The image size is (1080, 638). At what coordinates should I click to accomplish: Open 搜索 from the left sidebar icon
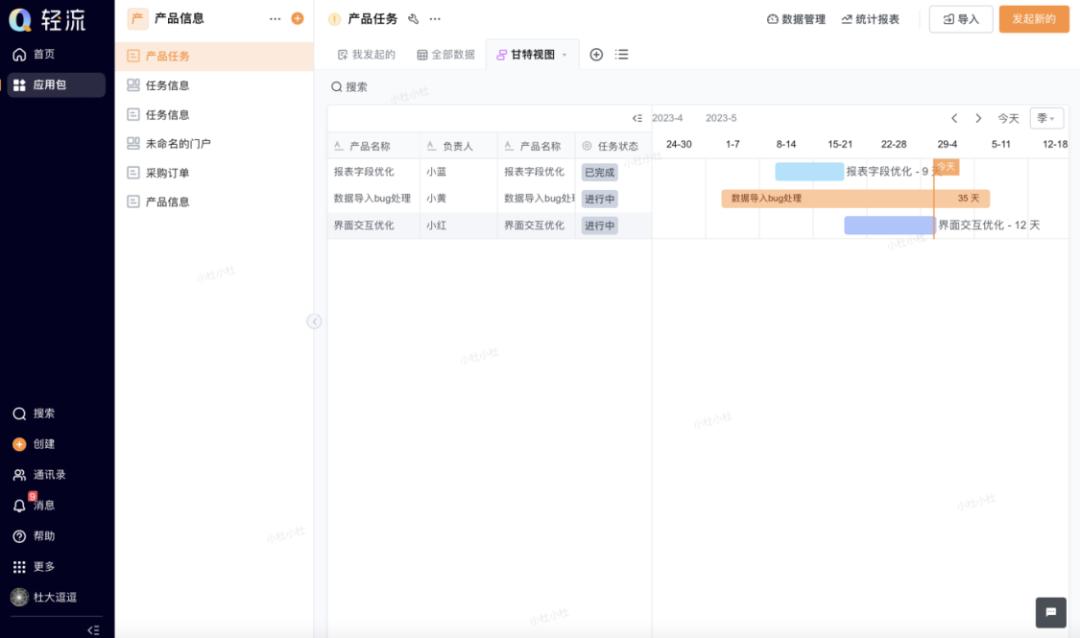coord(20,413)
